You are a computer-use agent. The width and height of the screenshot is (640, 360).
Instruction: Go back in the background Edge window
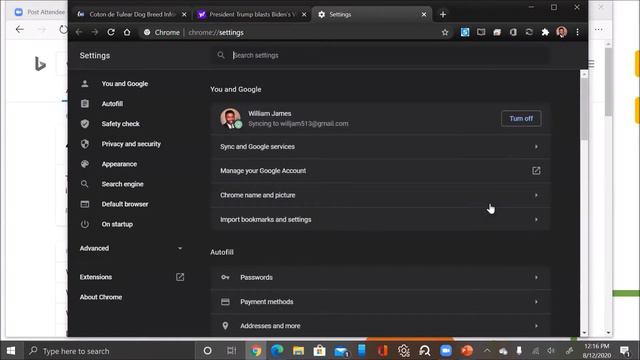[x=20, y=29]
